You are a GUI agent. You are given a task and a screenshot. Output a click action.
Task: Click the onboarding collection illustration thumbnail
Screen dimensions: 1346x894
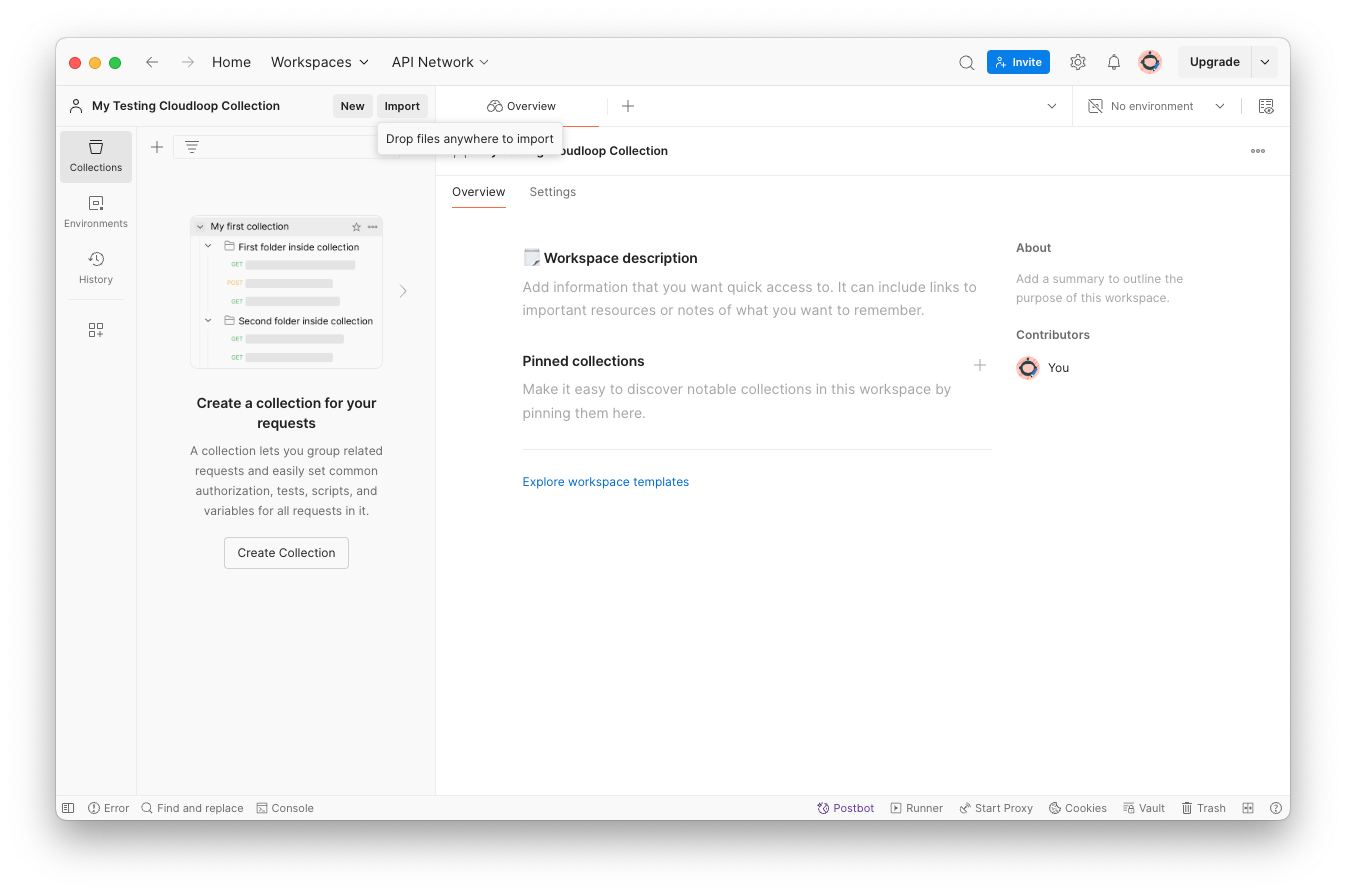tap(286, 292)
